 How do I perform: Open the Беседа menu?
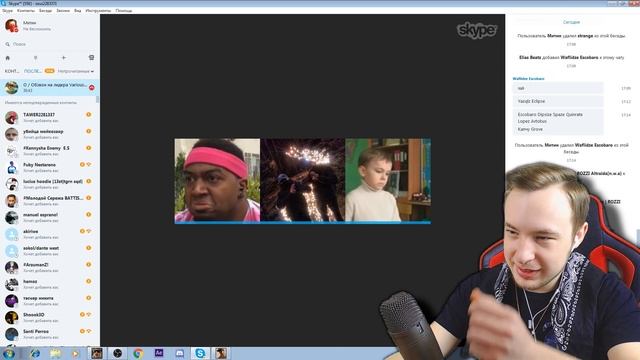tap(45, 11)
